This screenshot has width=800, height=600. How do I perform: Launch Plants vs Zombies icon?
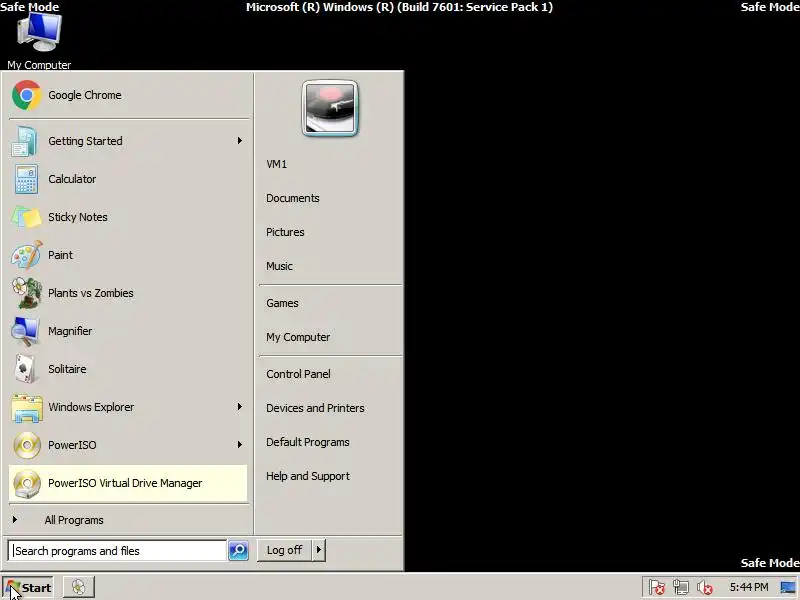point(27,293)
